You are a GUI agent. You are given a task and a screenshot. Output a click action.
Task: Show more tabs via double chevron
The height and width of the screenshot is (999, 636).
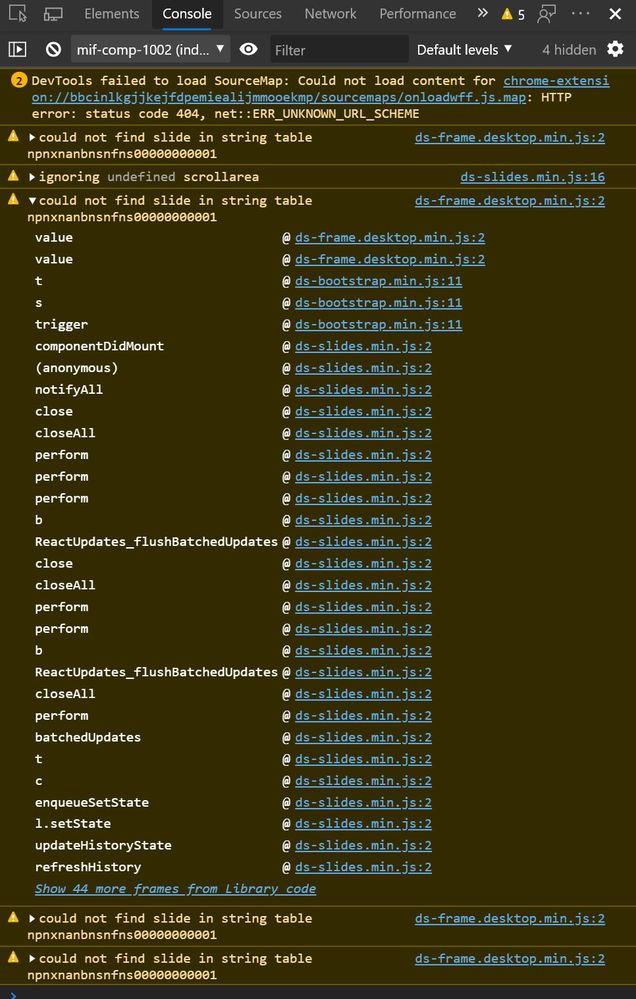point(482,14)
